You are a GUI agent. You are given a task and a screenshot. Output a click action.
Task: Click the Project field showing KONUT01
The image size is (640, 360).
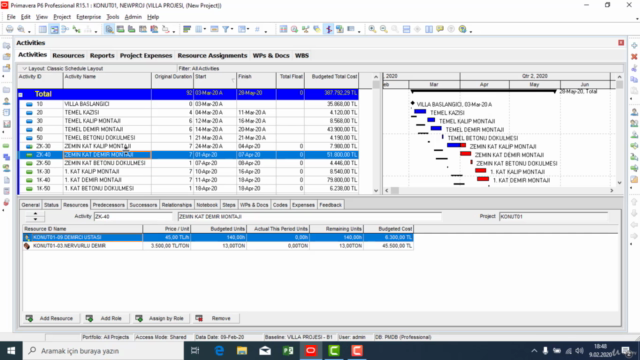pyautogui.click(x=553, y=217)
